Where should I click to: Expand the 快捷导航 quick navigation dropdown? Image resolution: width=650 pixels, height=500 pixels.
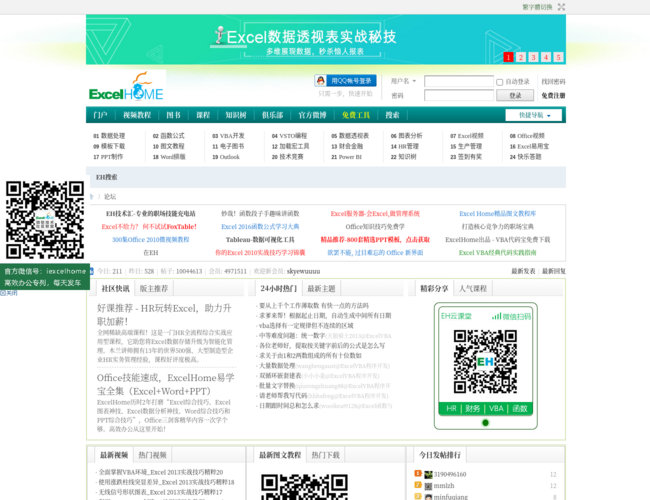[x=534, y=115]
